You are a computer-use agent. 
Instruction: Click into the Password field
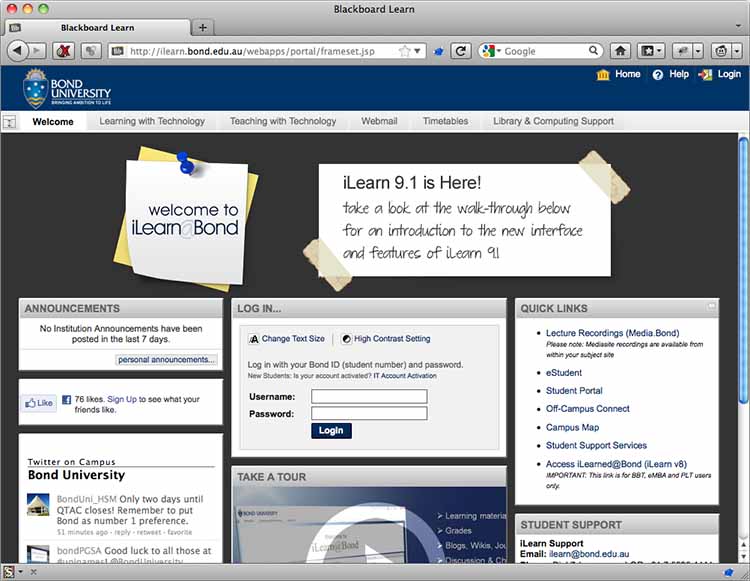coord(369,413)
